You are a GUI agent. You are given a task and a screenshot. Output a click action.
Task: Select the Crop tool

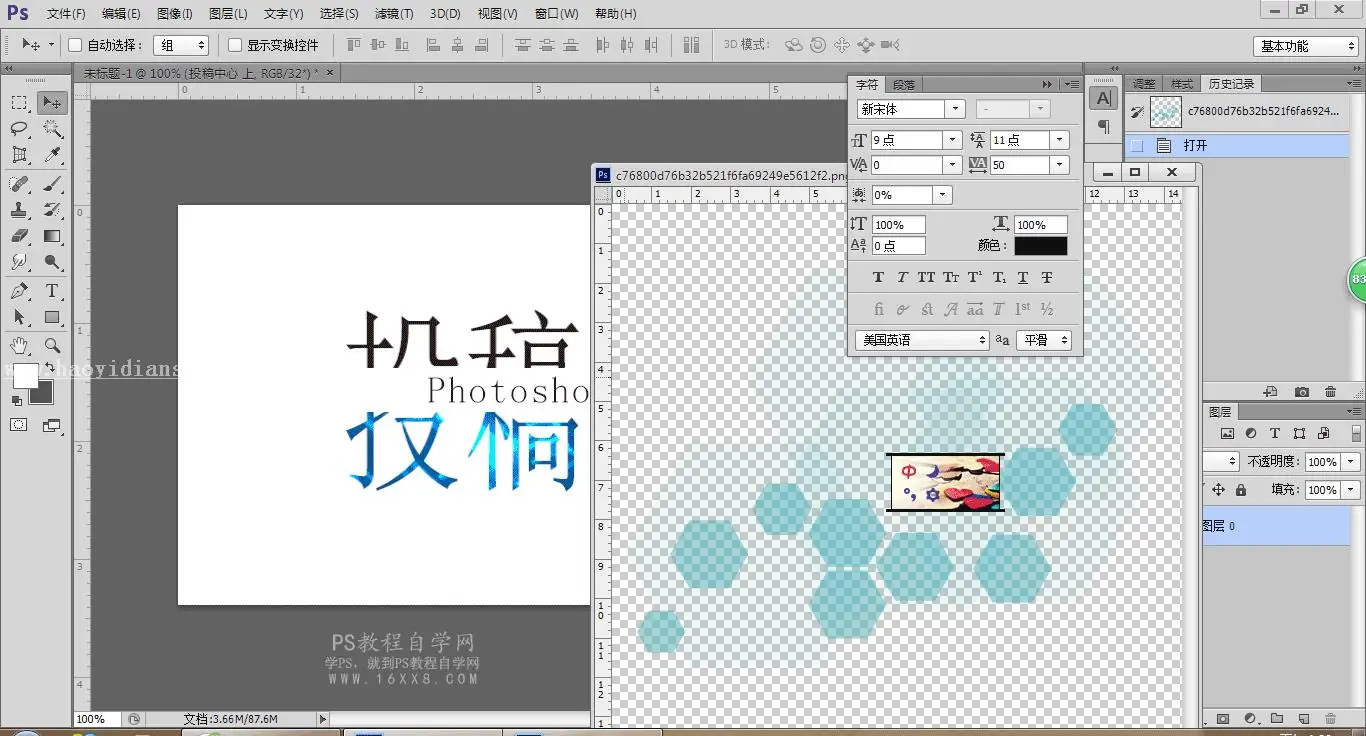pyautogui.click(x=19, y=155)
